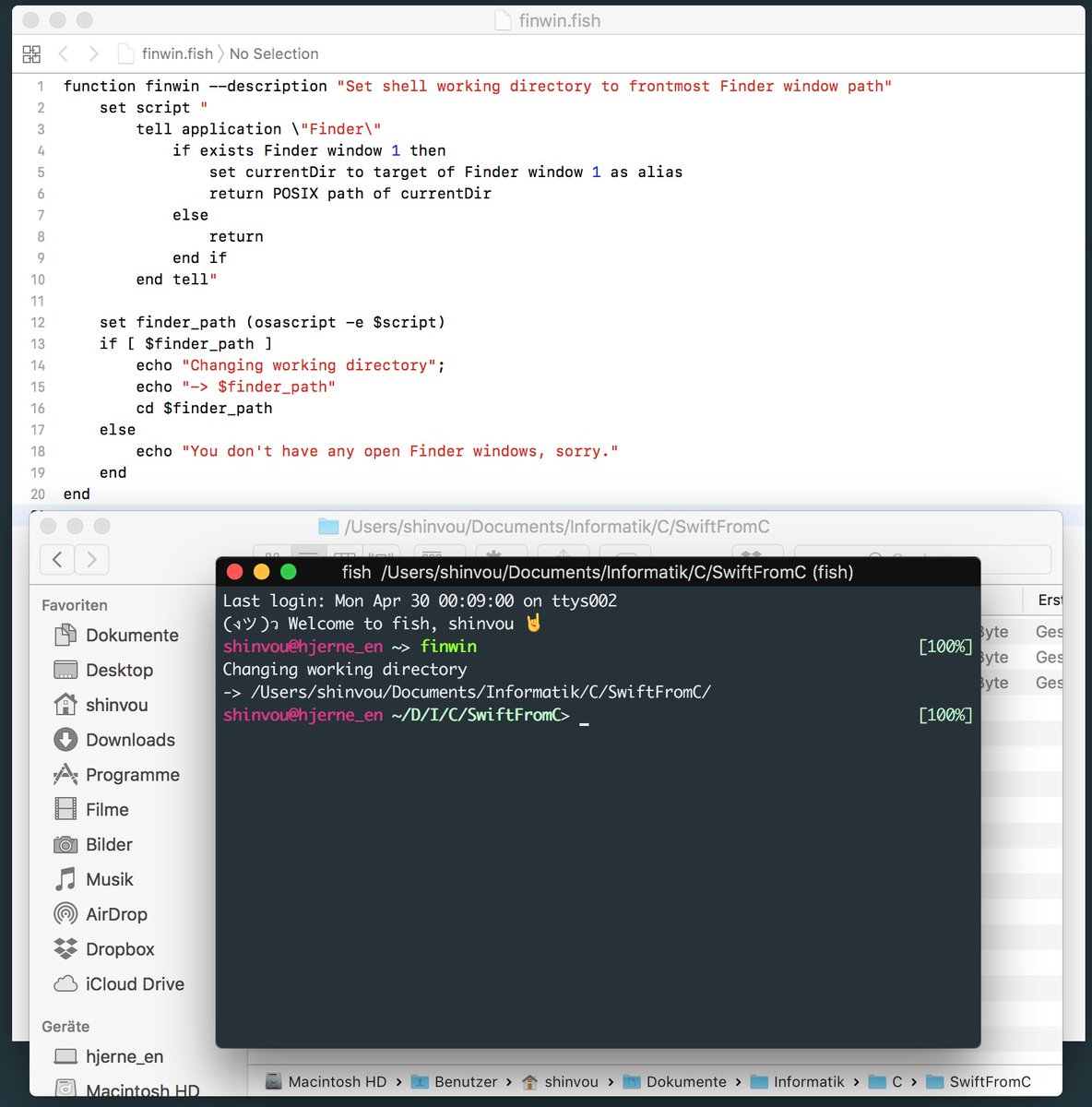
Task: Click the Geräte sidebar section header
Action: [x=65, y=1027]
